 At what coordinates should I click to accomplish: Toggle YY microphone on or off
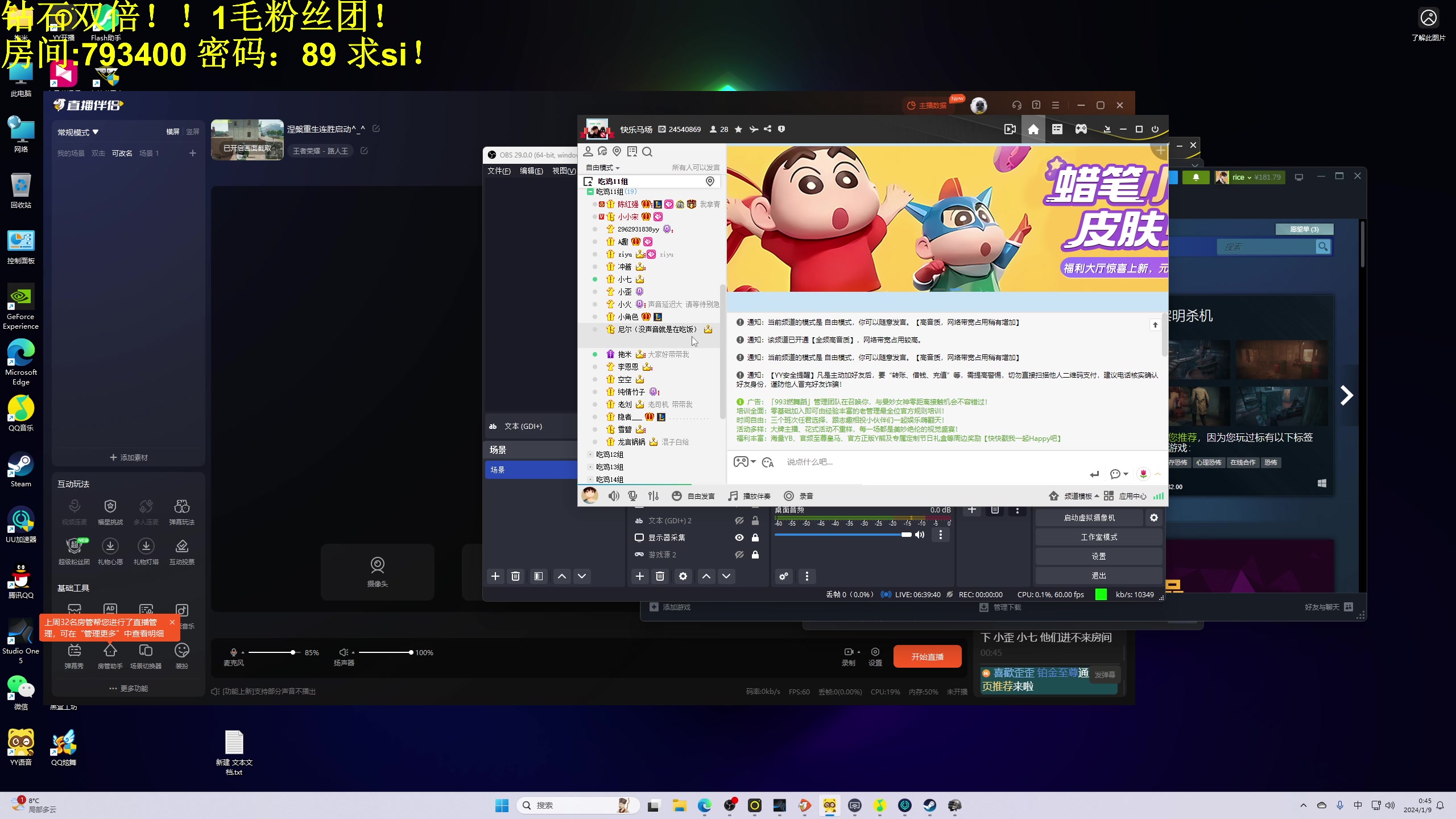pos(632,496)
